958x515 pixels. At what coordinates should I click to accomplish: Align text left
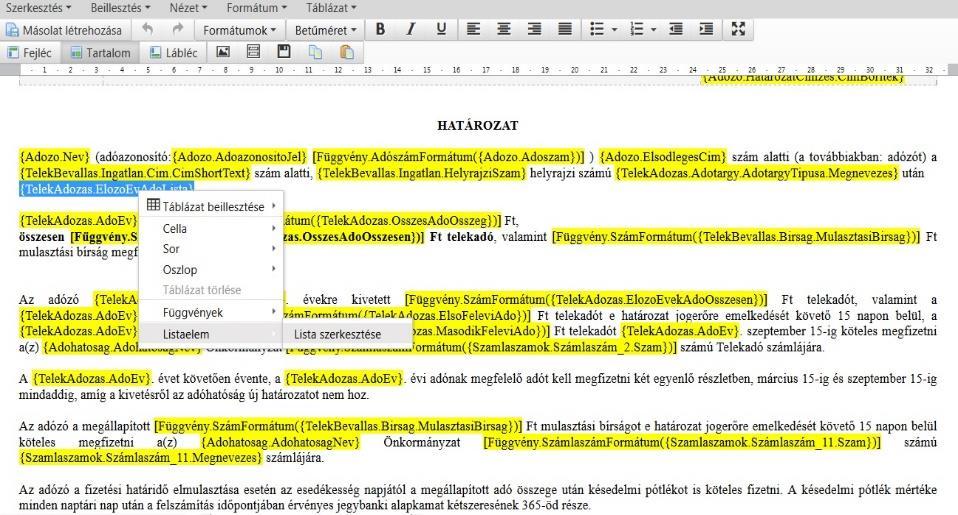tap(474, 29)
